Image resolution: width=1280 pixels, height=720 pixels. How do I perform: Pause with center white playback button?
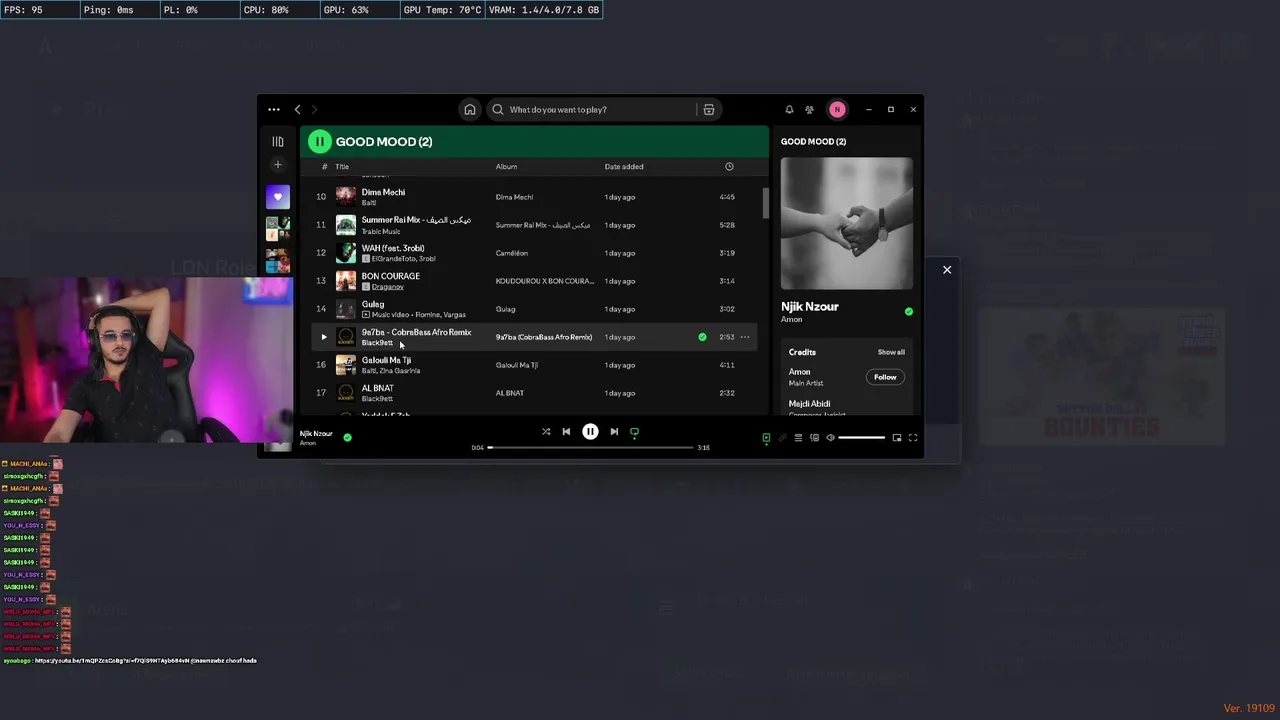(x=590, y=432)
